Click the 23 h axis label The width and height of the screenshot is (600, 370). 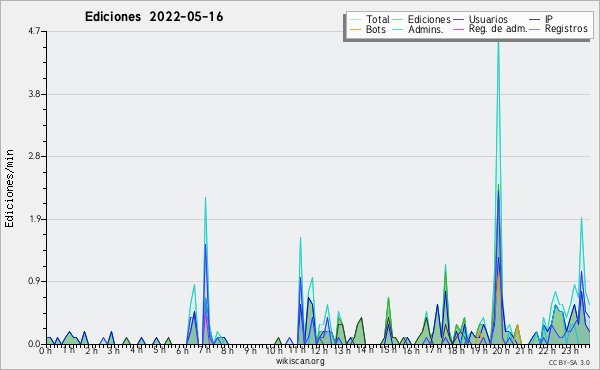point(569,351)
